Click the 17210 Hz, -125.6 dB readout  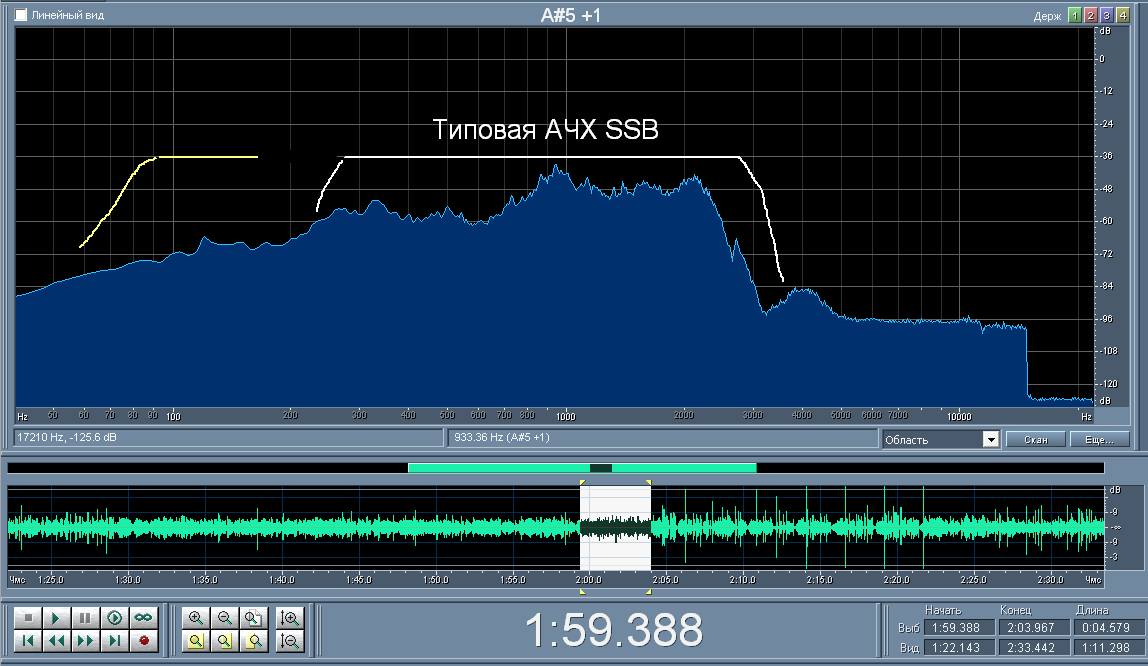[x=228, y=438]
